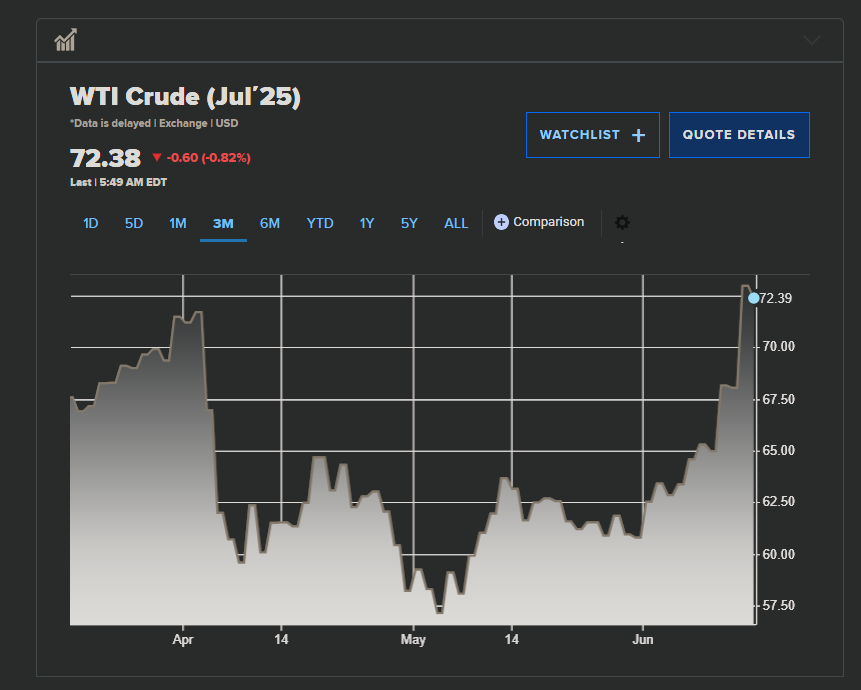Click the red price change indicator -0.60
This screenshot has width=861, height=690.
[201, 158]
